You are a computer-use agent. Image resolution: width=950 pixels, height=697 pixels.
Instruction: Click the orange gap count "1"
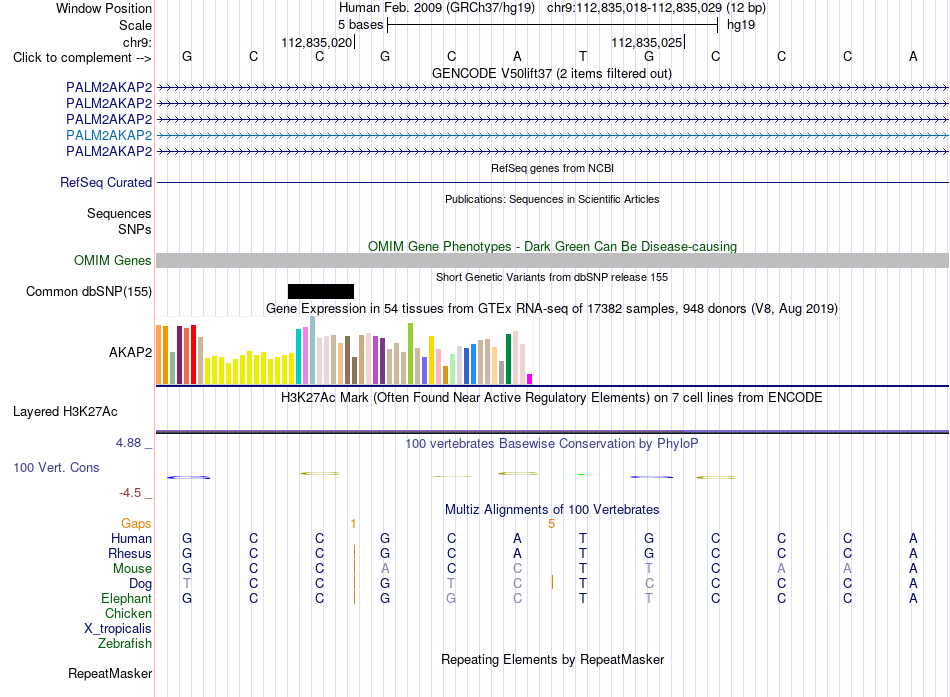click(x=353, y=524)
